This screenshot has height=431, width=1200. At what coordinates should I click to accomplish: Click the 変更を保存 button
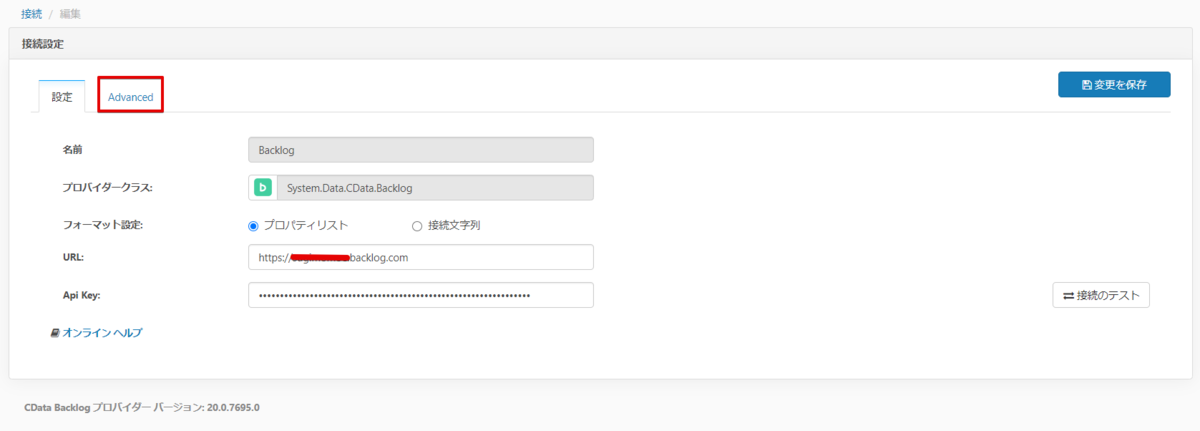[x=1114, y=85]
